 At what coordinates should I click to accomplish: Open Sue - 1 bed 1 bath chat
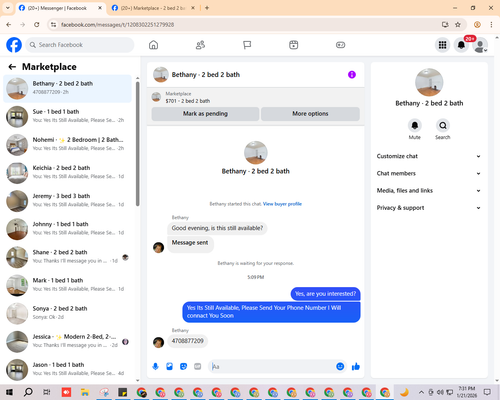67,117
